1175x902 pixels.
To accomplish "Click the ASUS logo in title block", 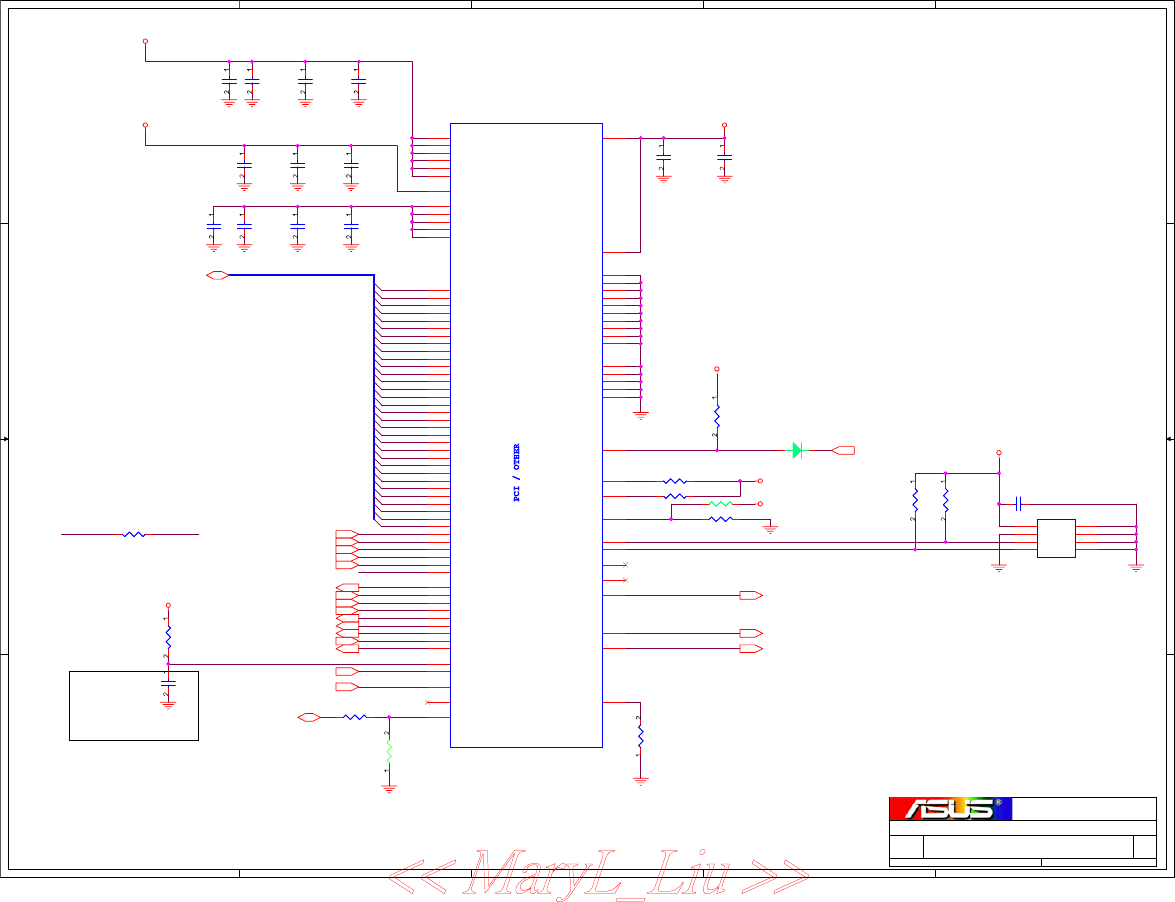I will [950, 809].
